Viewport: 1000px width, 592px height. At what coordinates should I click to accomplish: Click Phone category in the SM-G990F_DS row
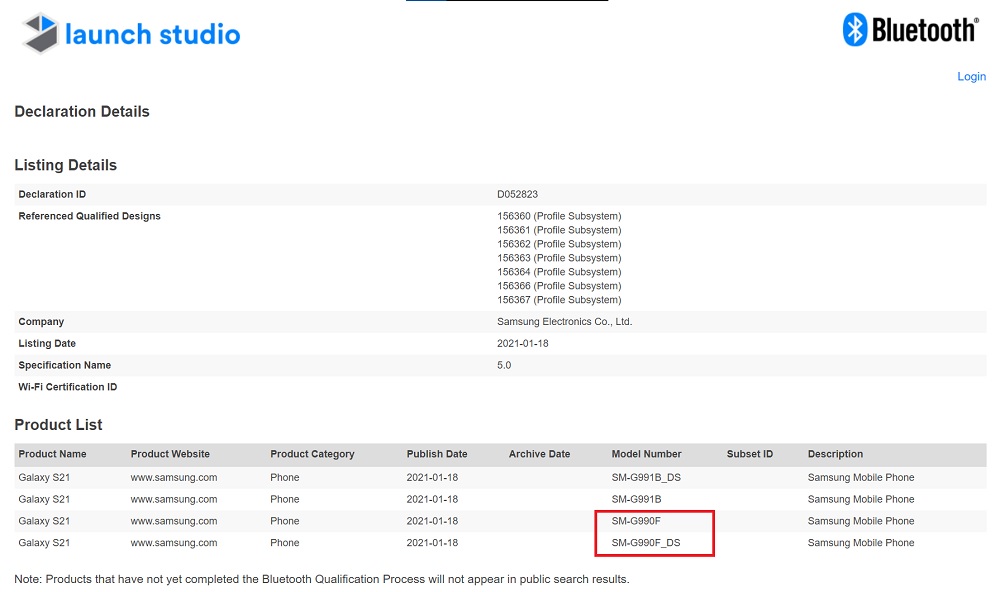[x=284, y=543]
